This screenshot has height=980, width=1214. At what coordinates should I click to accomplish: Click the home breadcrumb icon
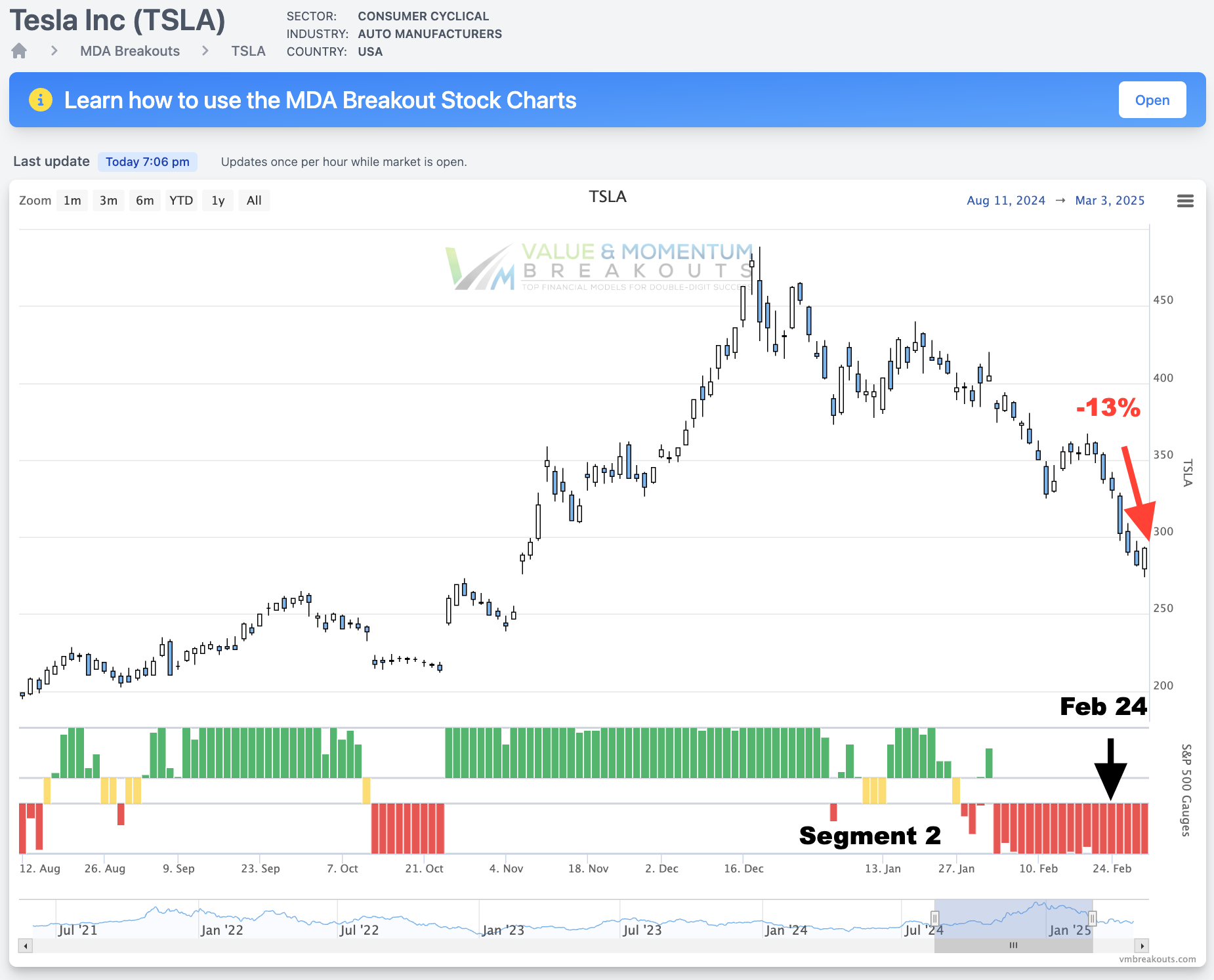[x=19, y=51]
